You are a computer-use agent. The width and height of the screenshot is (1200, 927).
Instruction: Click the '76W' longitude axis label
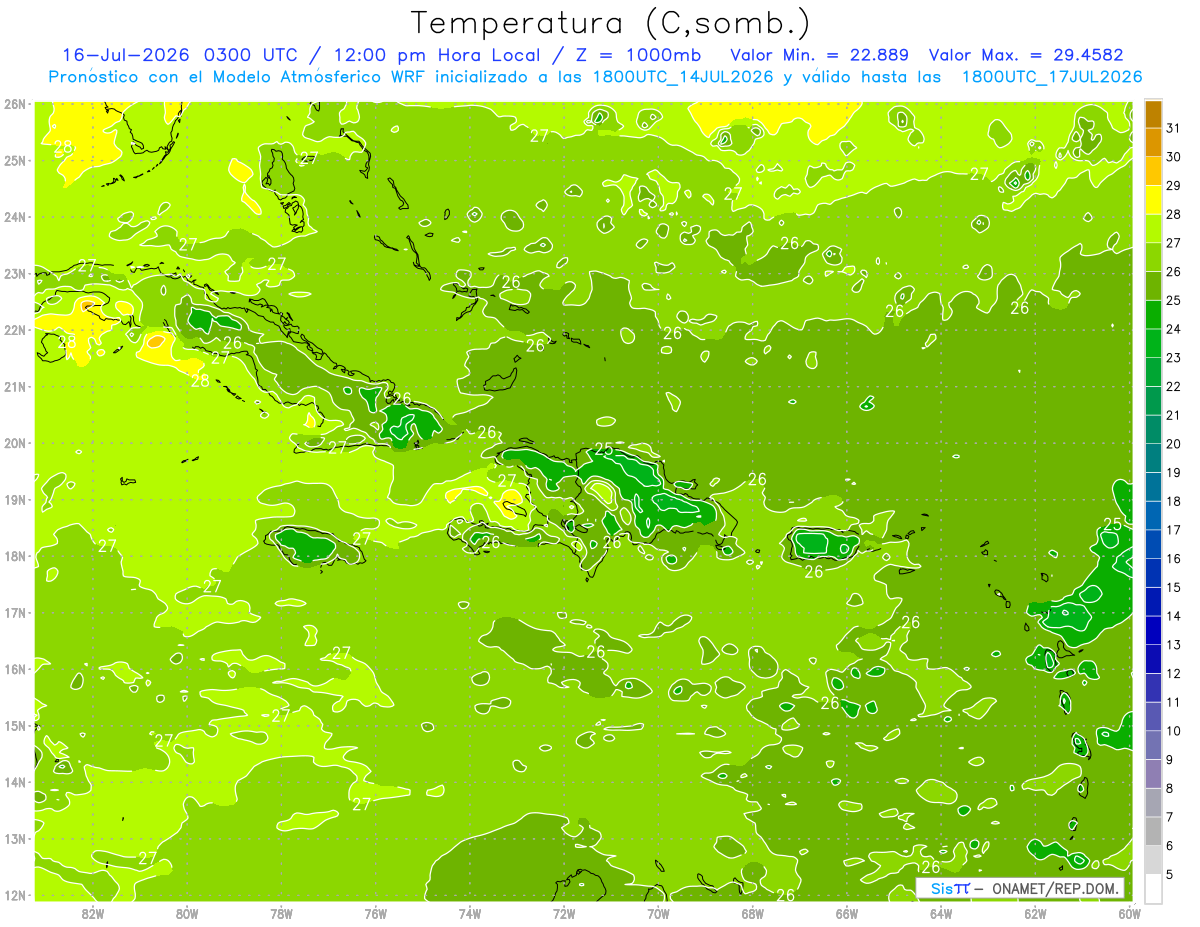pyautogui.click(x=375, y=914)
